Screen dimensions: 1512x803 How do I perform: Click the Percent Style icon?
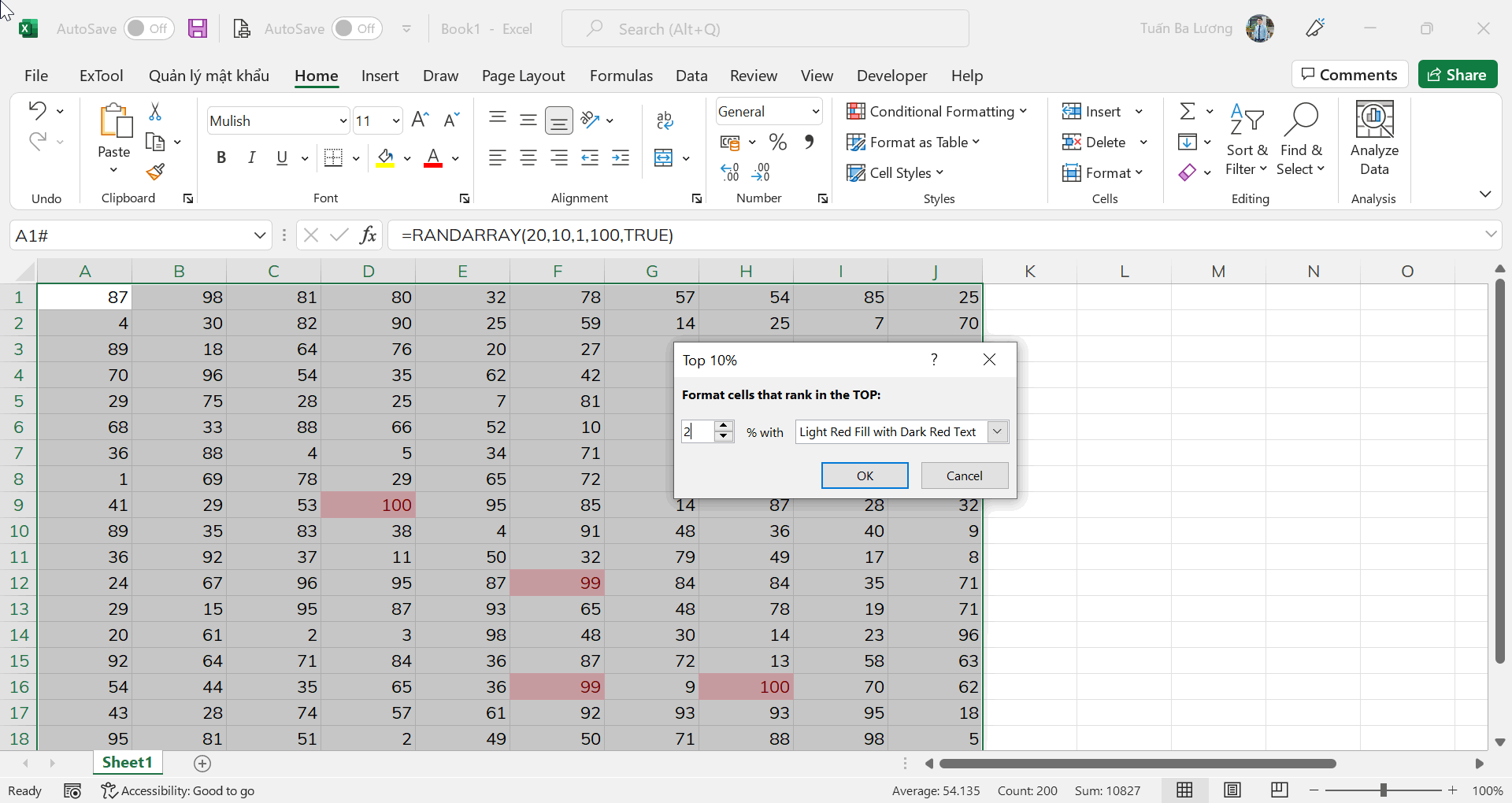[x=778, y=142]
